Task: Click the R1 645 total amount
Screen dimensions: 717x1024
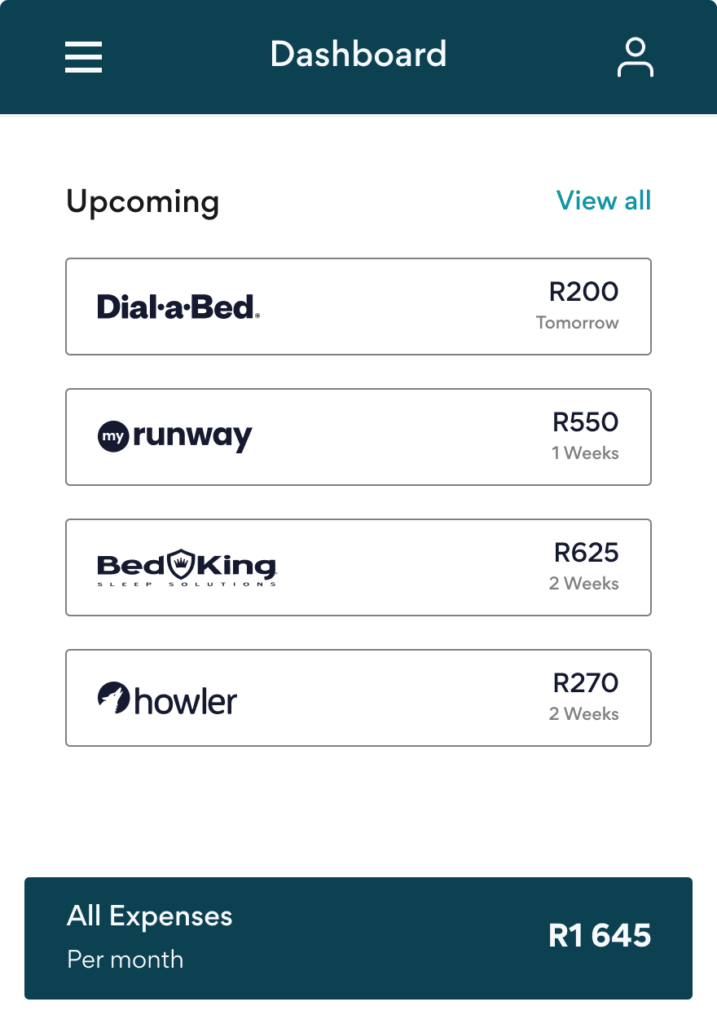Action: [599, 936]
